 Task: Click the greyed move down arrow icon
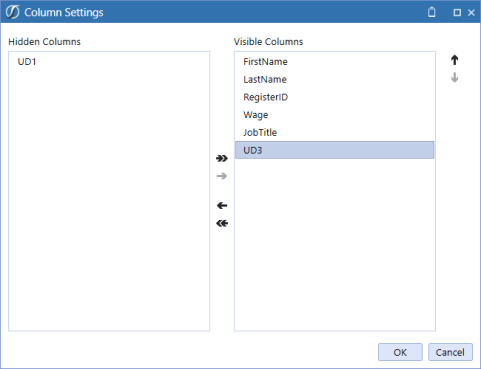(454, 78)
